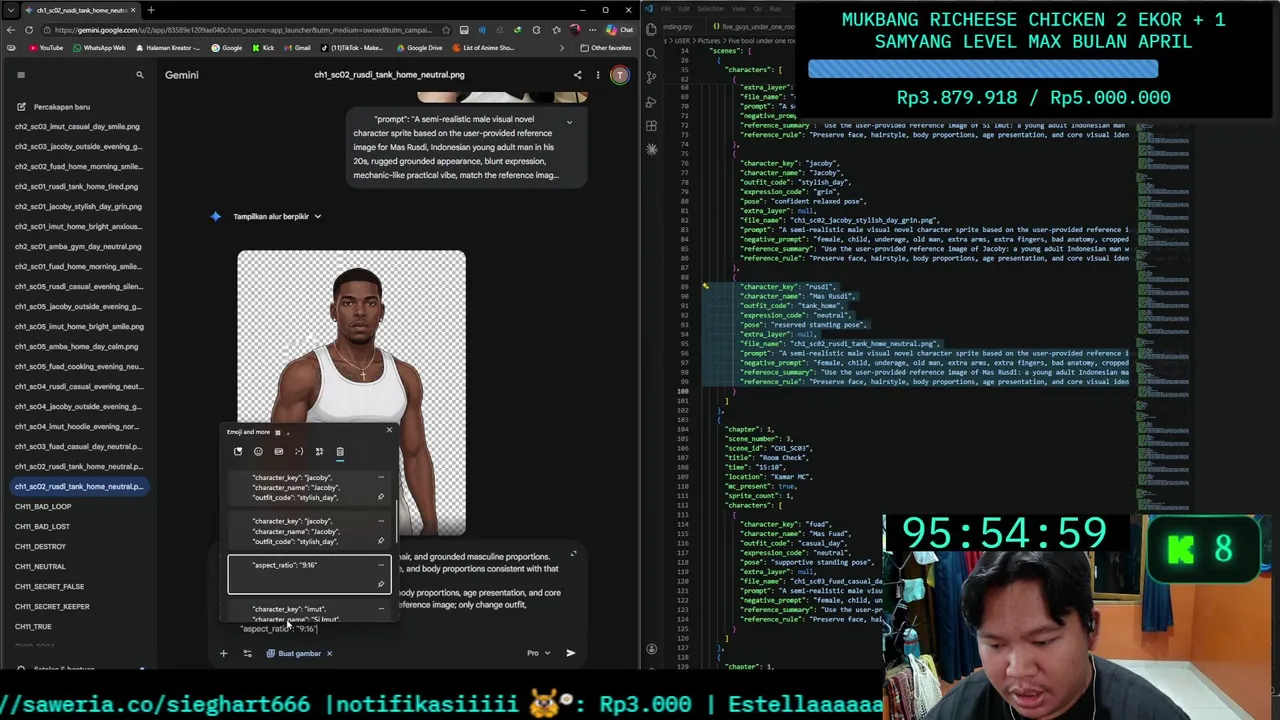This screenshot has height=720, width=1280.
Task: Go back using browser back arrow
Action: [11, 30]
